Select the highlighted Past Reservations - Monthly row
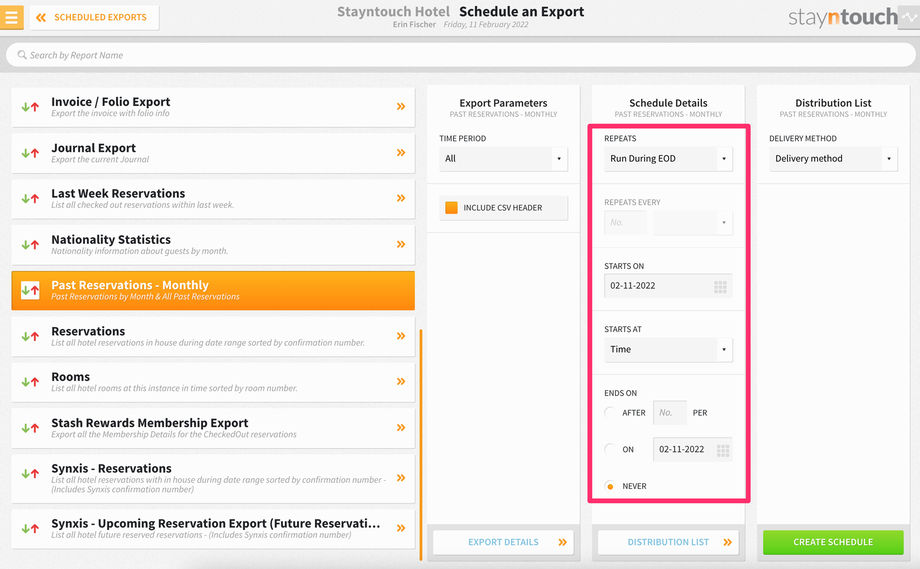Image resolution: width=920 pixels, height=569 pixels. [213, 290]
